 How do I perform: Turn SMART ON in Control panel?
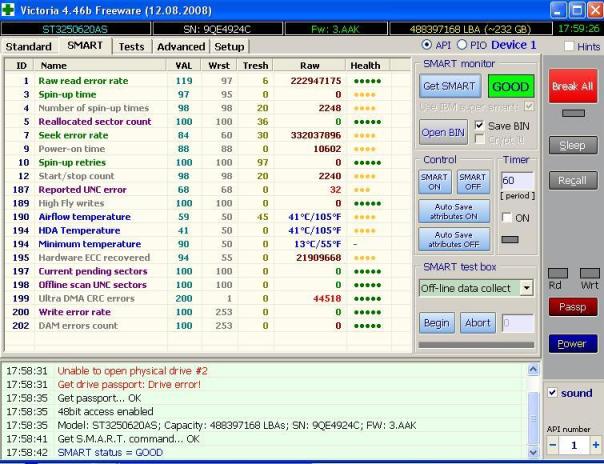(x=435, y=181)
